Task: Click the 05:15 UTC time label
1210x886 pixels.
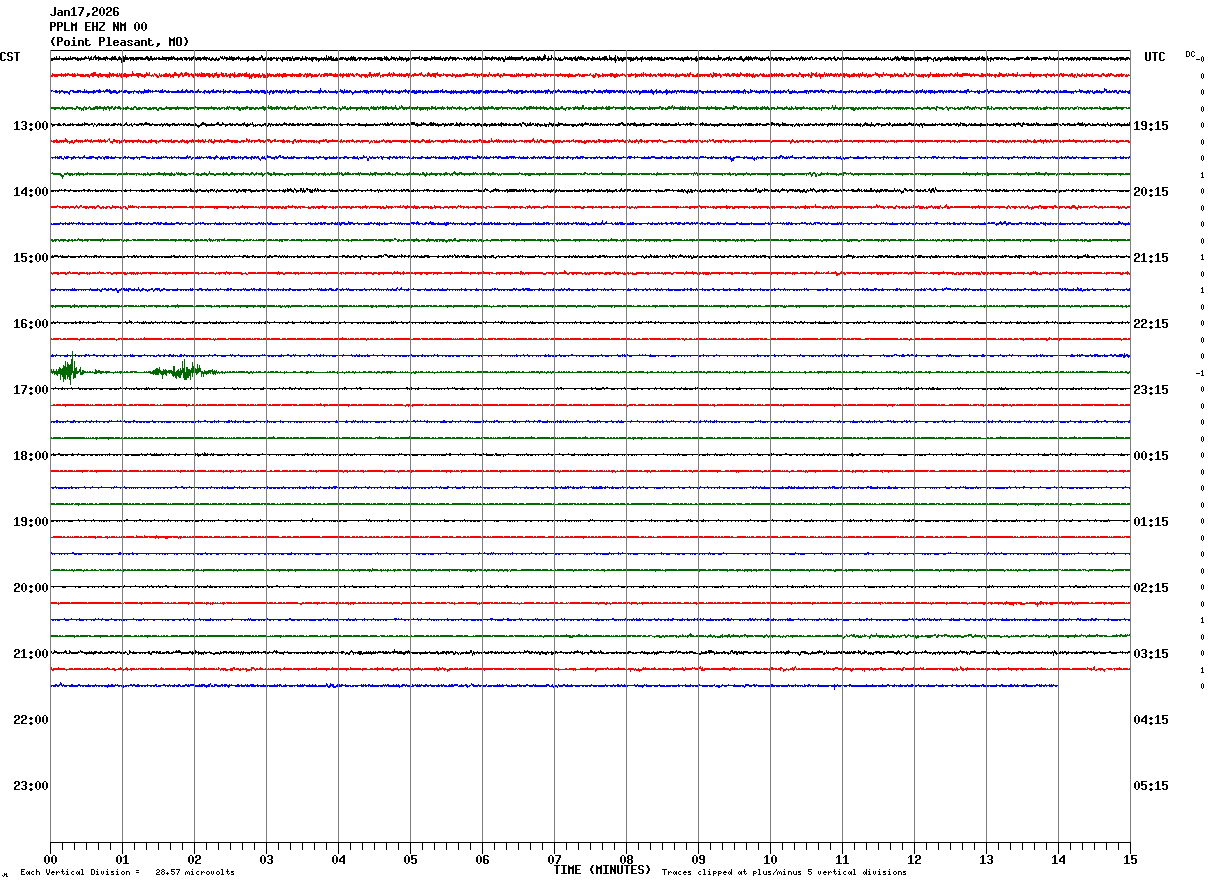Action: tap(1151, 786)
